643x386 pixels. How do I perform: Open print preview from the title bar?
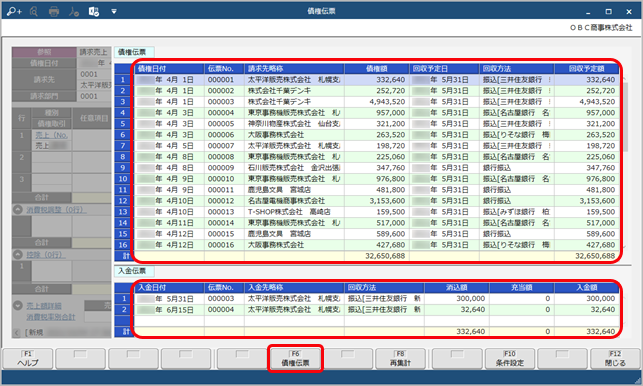tap(34, 11)
